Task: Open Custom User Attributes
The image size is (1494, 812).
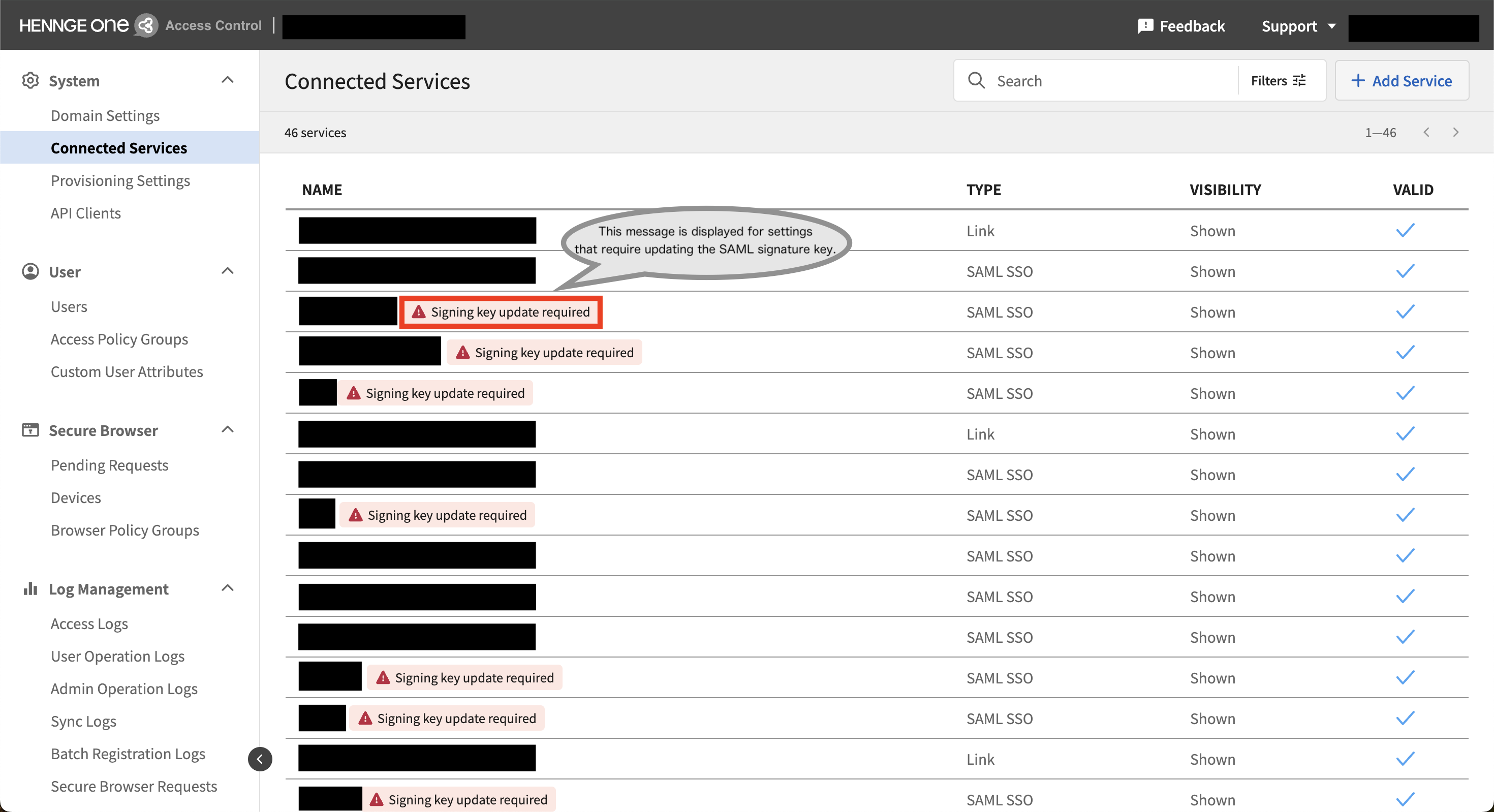Action: click(x=127, y=371)
